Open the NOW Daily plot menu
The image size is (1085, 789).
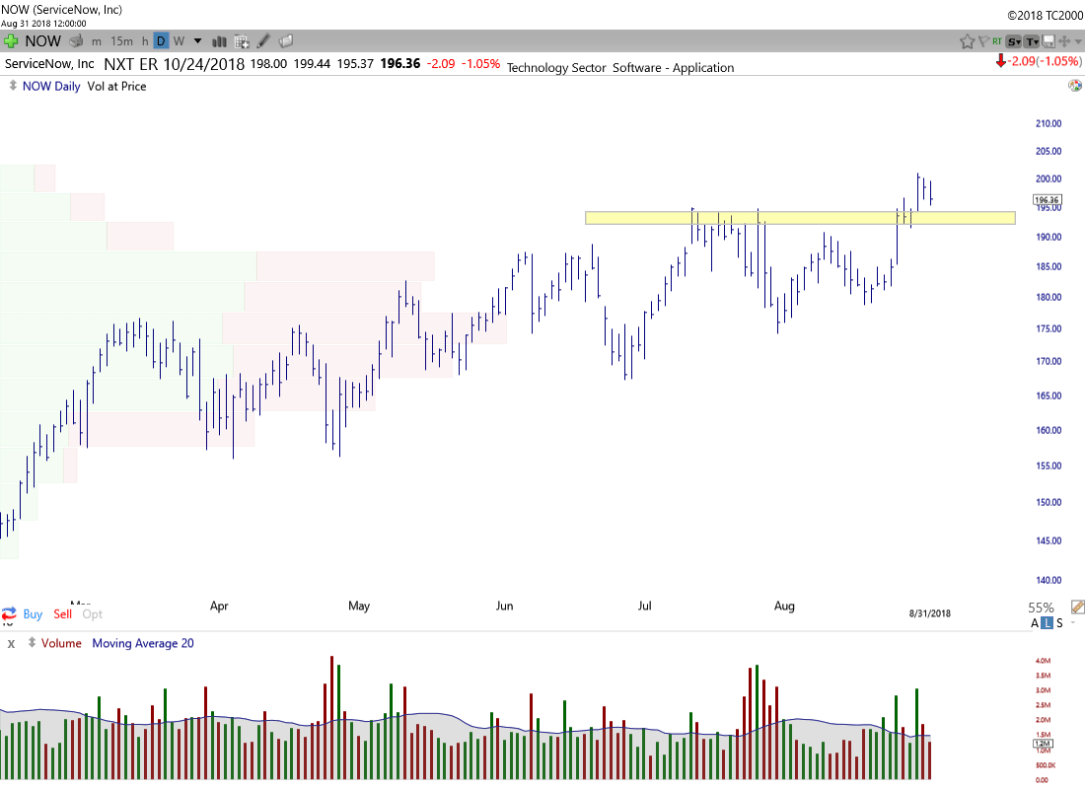(x=52, y=86)
